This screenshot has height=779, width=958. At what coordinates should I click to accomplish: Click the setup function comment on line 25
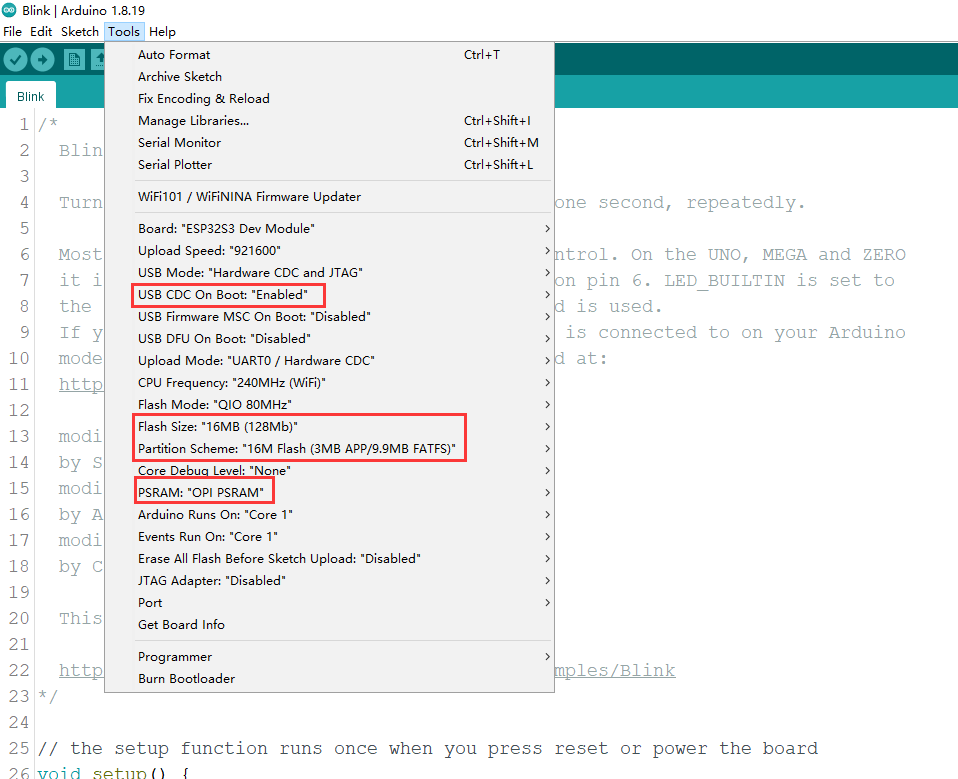[x=427, y=749]
